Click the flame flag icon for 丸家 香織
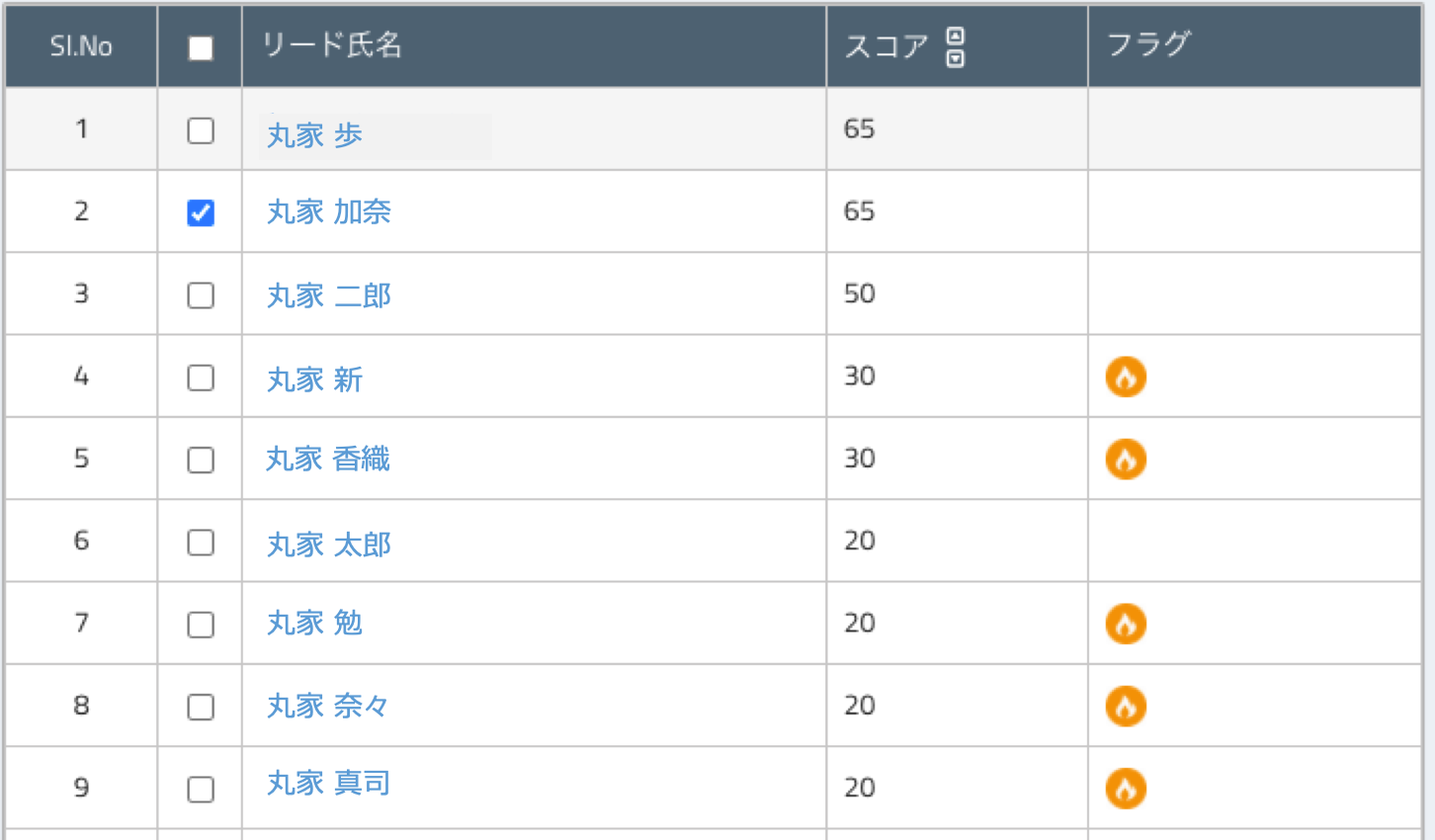 (1126, 459)
